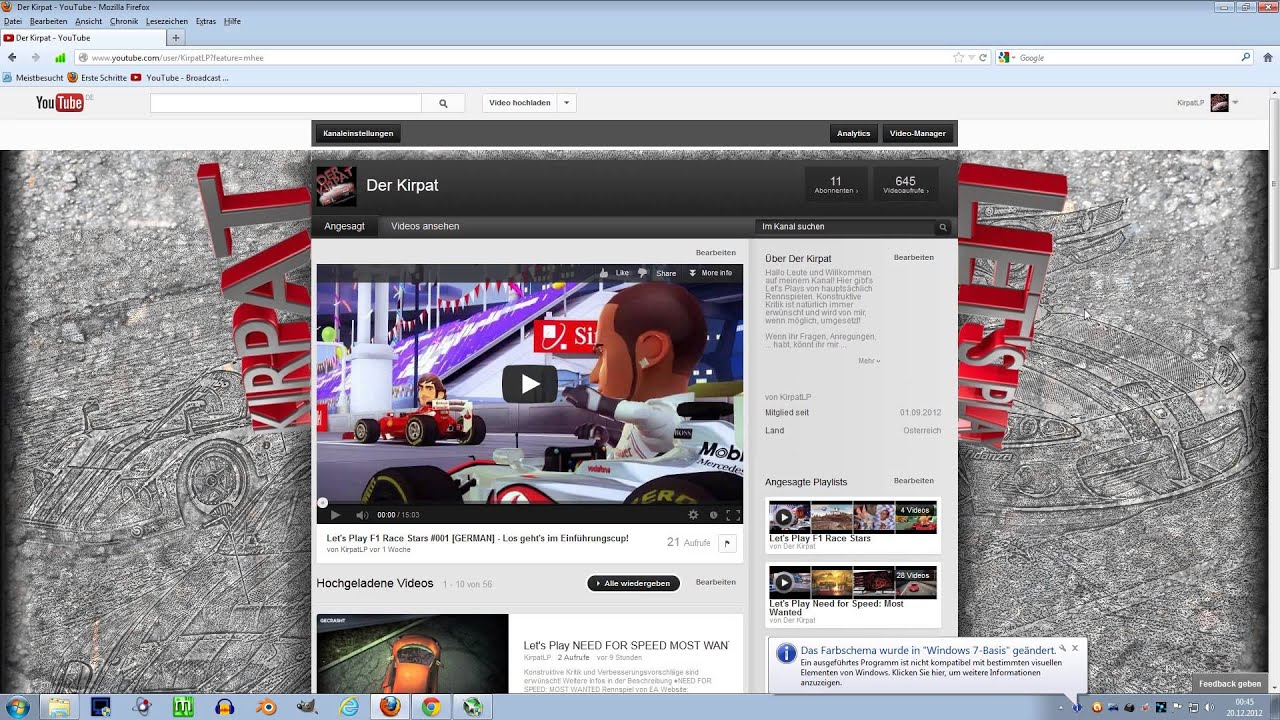The width and height of the screenshot is (1280, 720).
Task: Open the Let's Play F1 Race Stars playlist thumbnail
Action: pos(853,517)
